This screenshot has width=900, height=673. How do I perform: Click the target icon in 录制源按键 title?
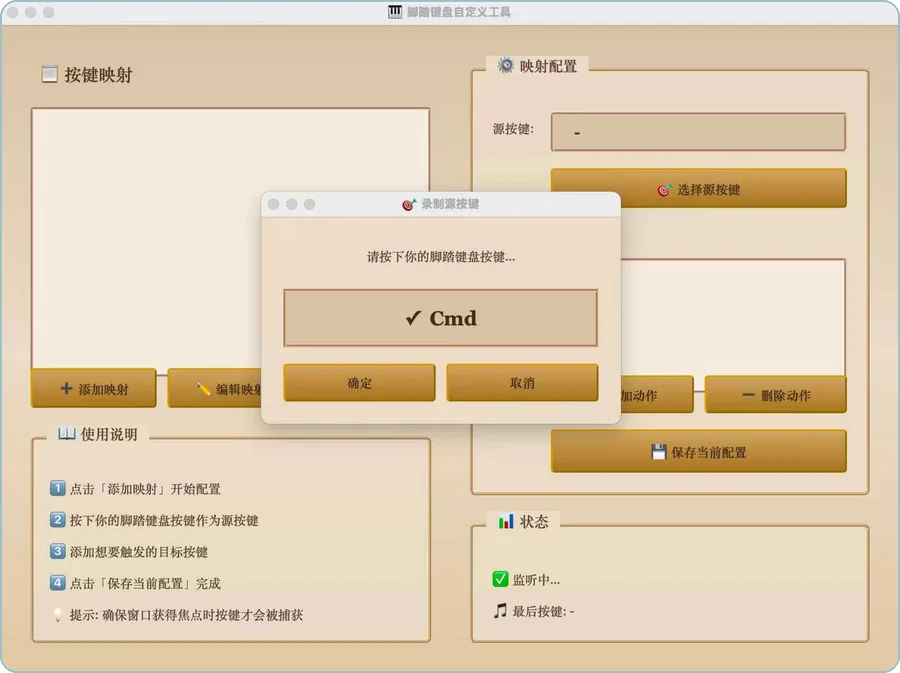click(x=409, y=204)
